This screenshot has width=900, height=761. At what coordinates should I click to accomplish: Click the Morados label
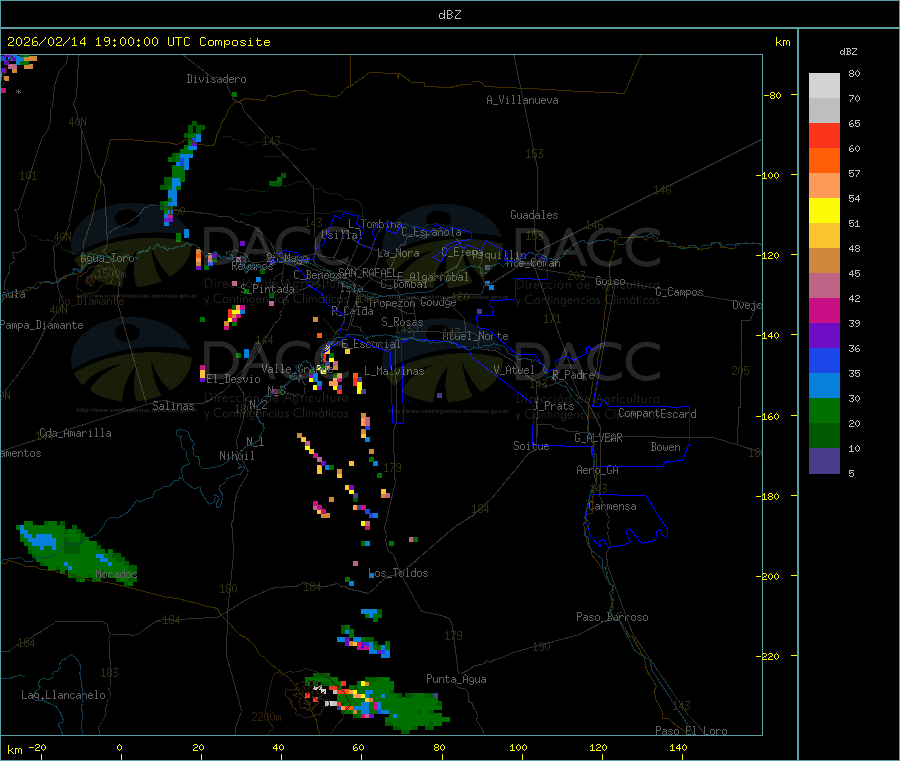pyautogui.click(x=116, y=574)
